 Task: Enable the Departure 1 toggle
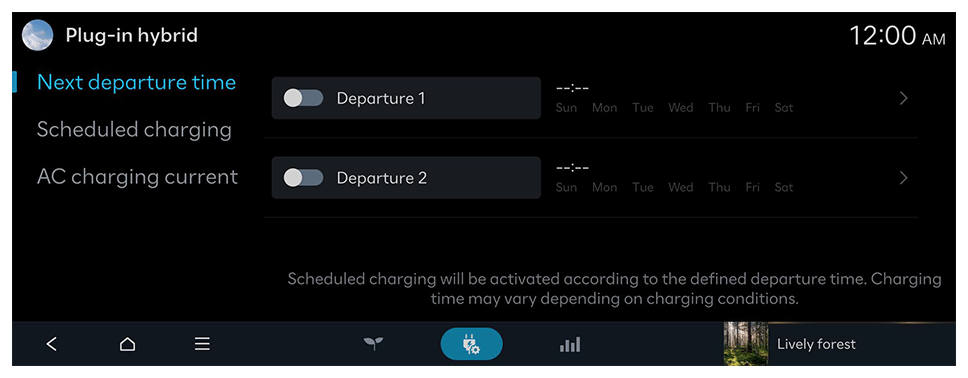pyautogui.click(x=303, y=98)
